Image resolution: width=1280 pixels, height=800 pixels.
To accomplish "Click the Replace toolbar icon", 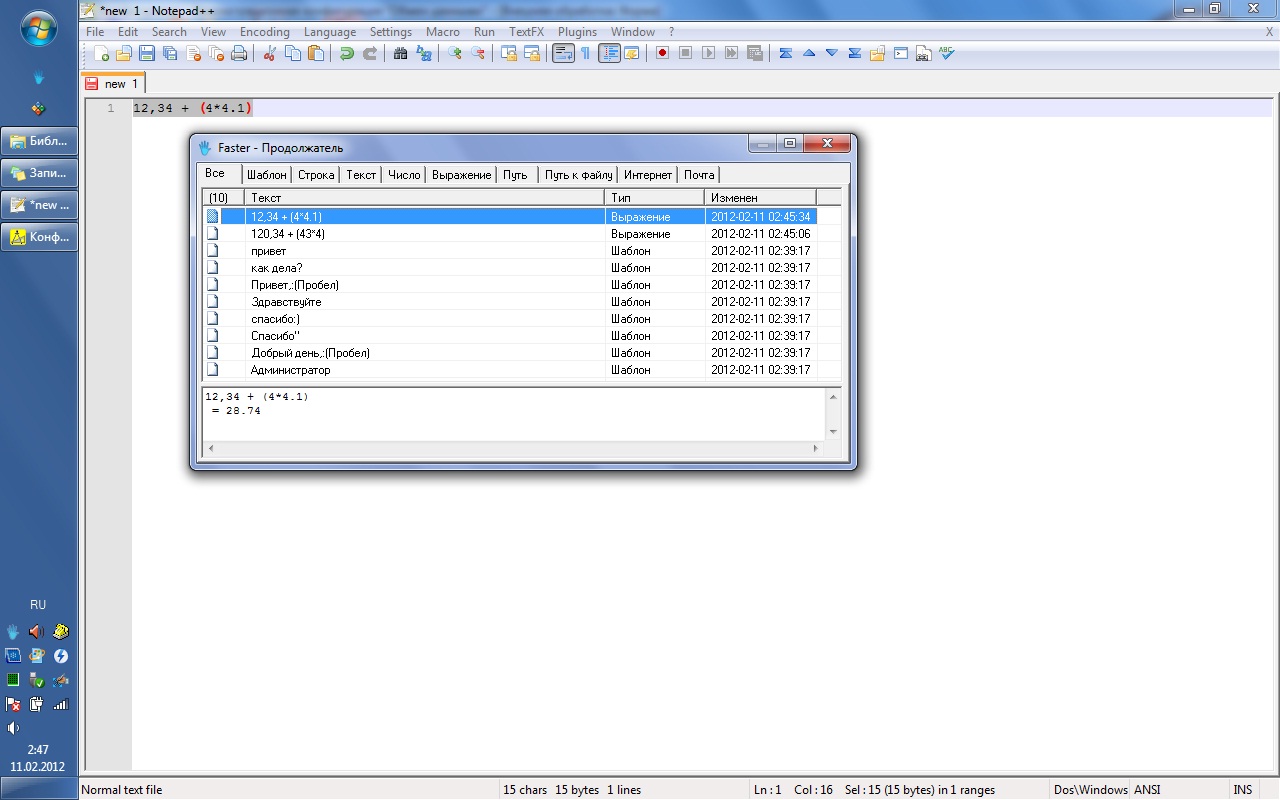I will point(424,53).
